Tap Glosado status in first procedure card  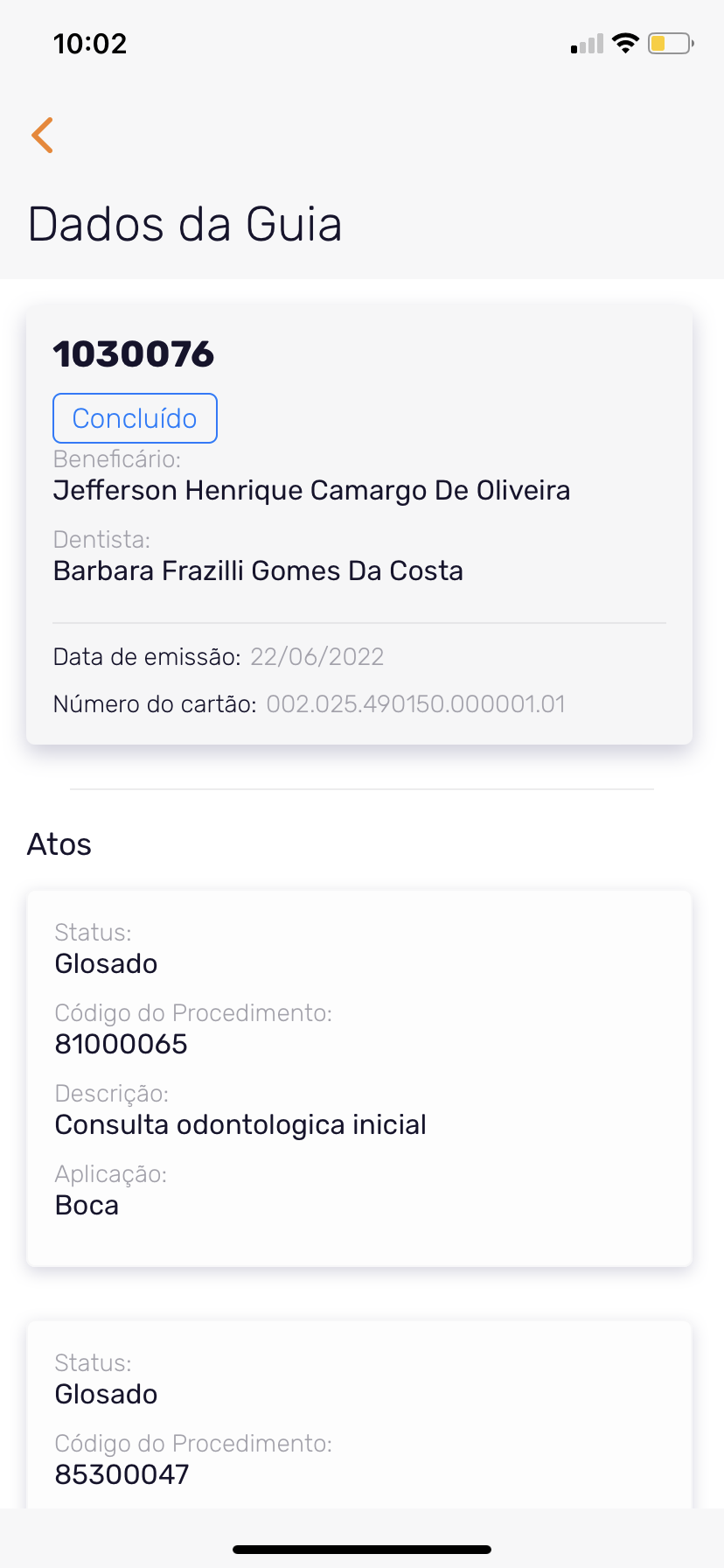[106, 963]
